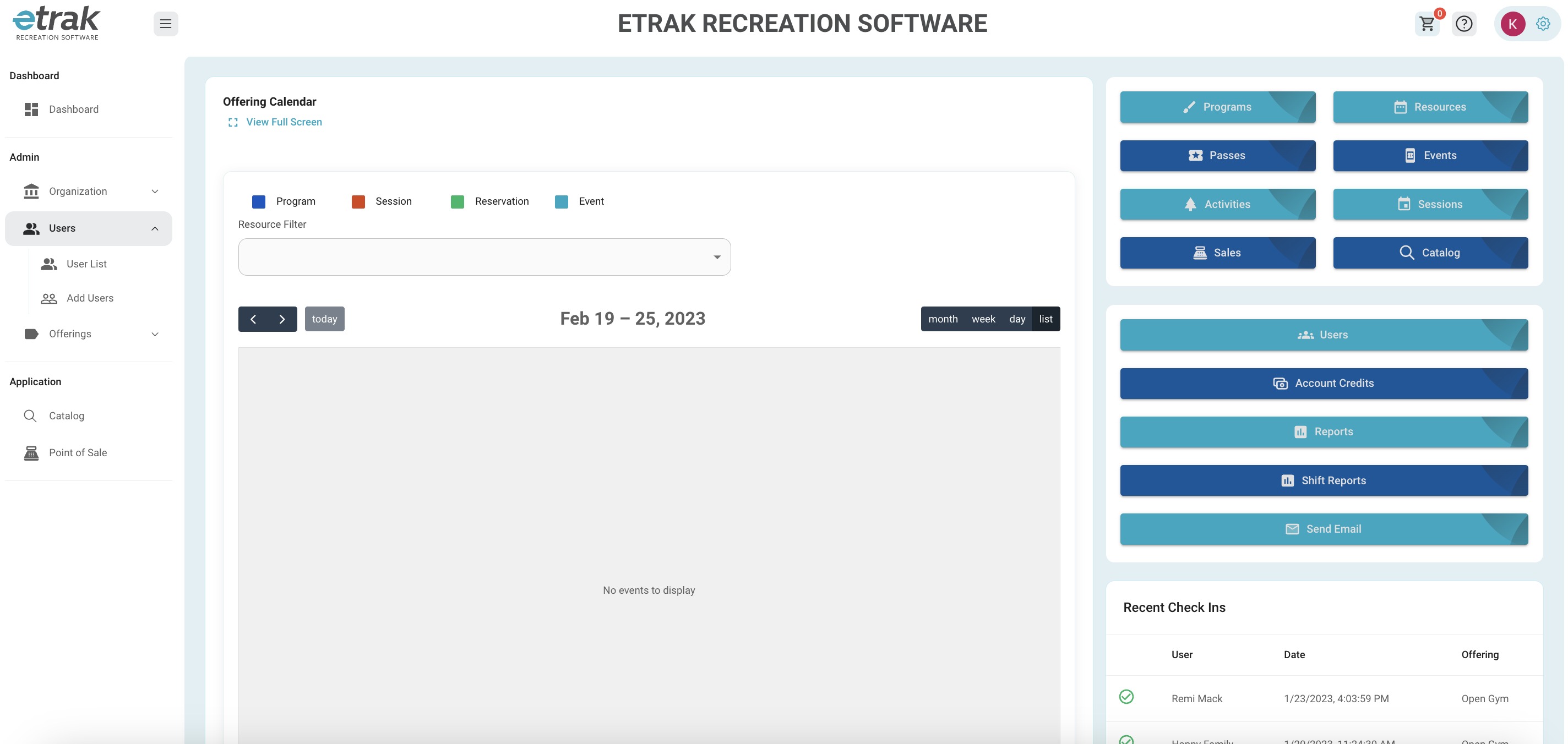Image resolution: width=1568 pixels, height=744 pixels.
Task: Go to next week arrow
Action: 282,319
